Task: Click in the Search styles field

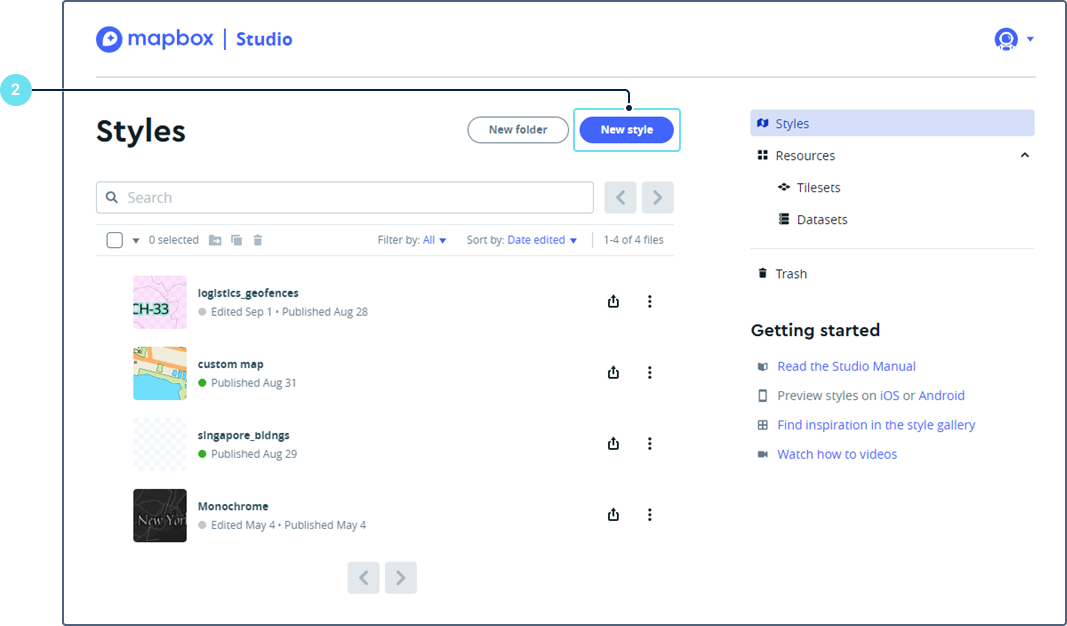Action: click(x=345, y=198)
